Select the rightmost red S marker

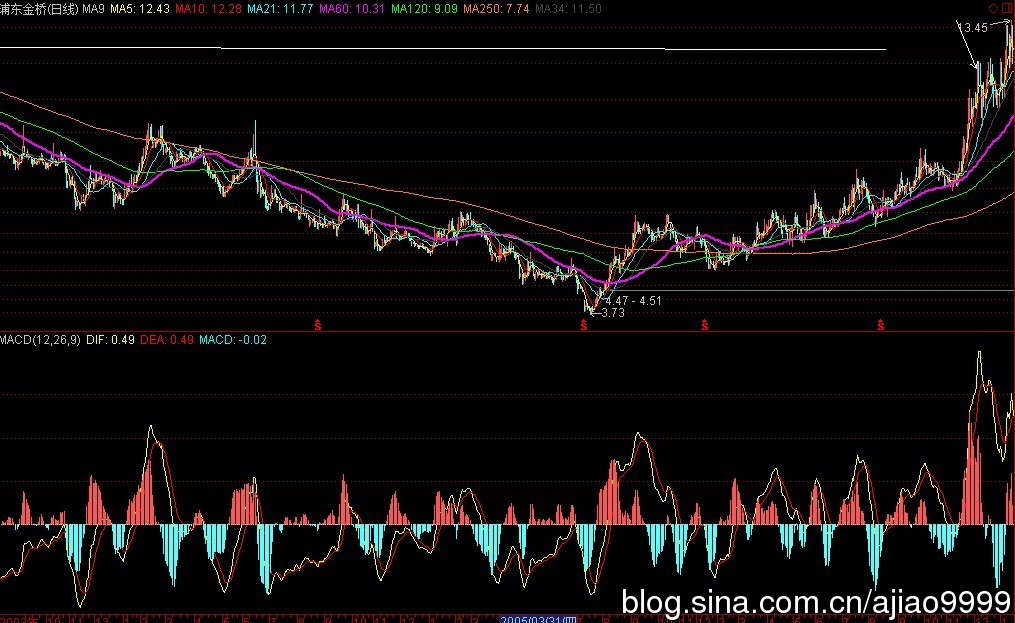pyautogui.click(x=881, y=324)
